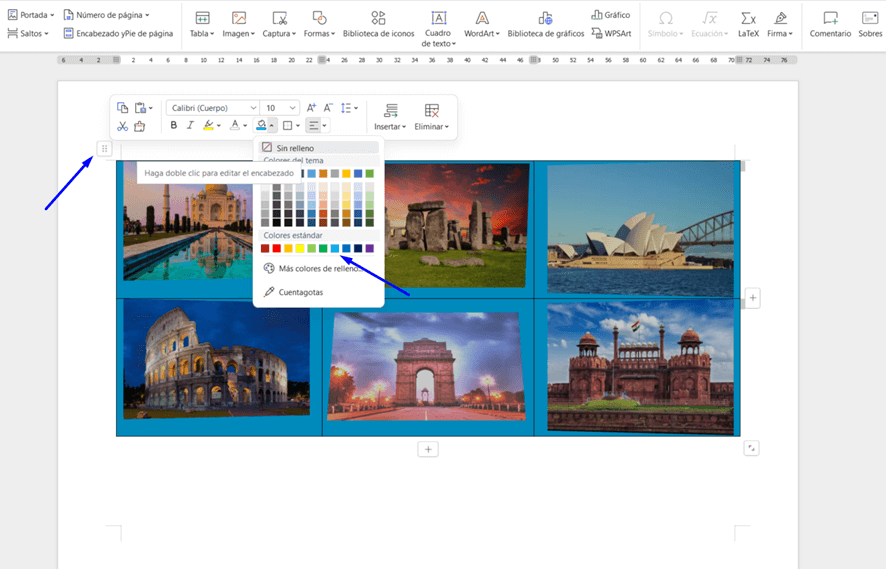Expand the font size 10 dropdown
This screenshot has height=569, width=886.
tap(293, 108)
